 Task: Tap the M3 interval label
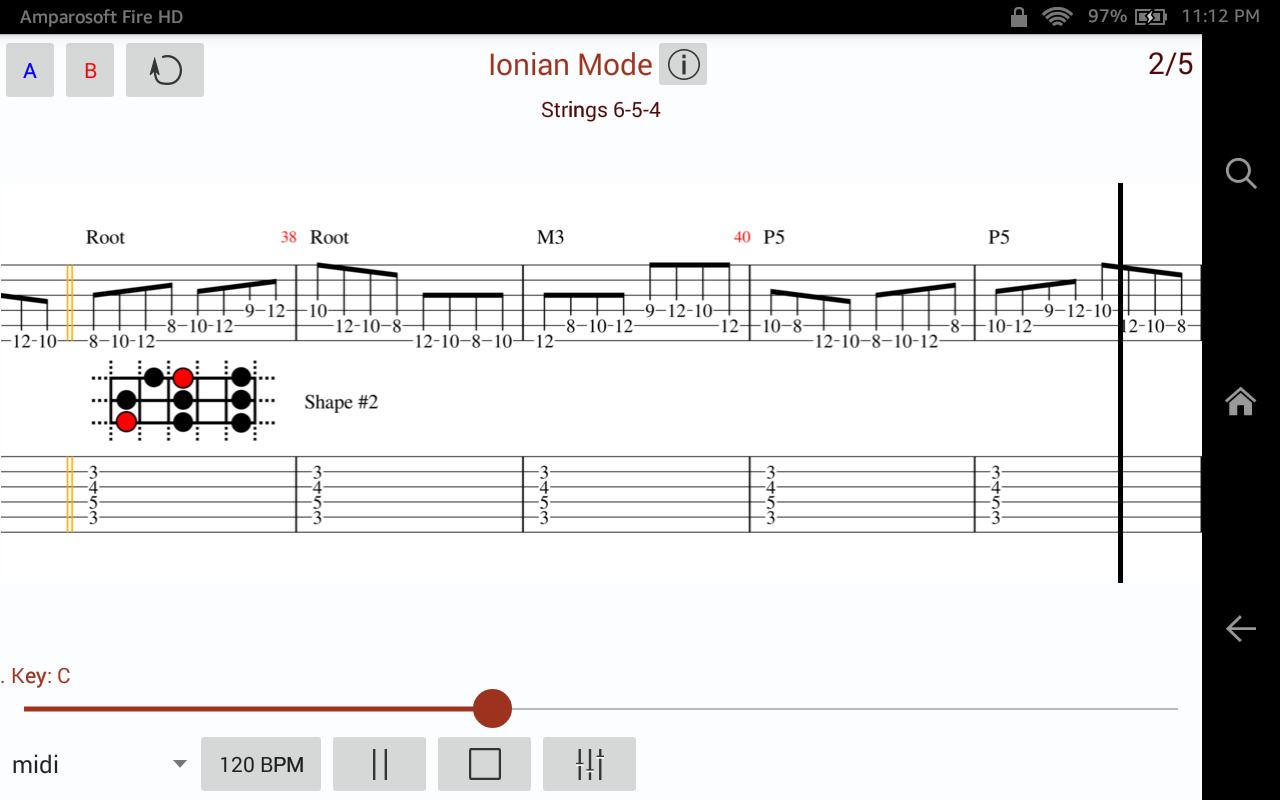click(x=550, y=237)
